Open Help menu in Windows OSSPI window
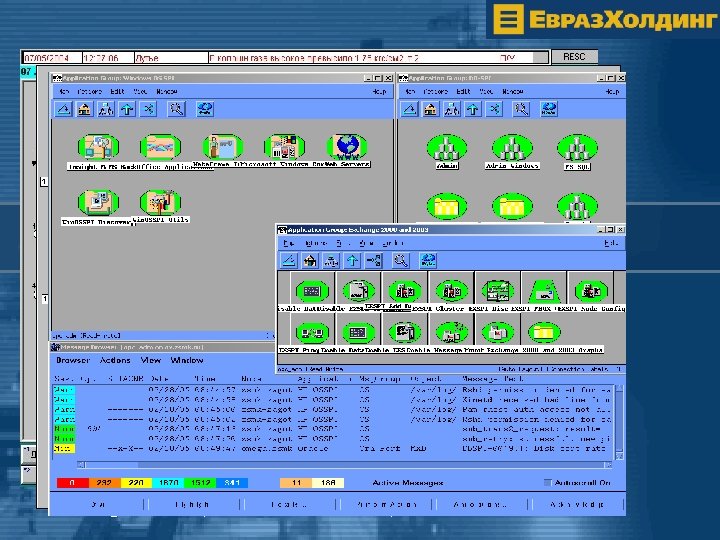Image resolution: width=720 pixels, height=540 pixels. (x=379, y=92)
